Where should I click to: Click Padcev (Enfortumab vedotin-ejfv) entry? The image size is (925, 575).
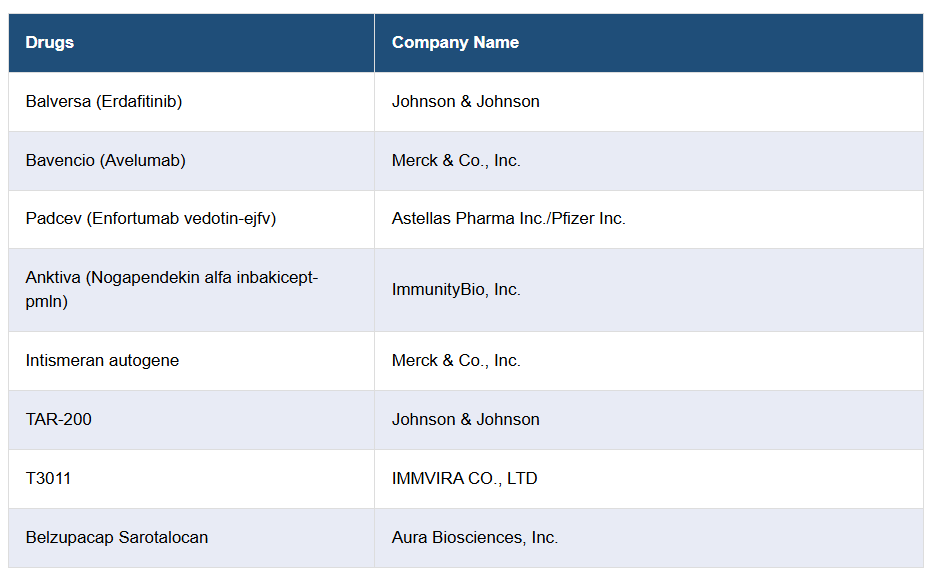point(151,219)
